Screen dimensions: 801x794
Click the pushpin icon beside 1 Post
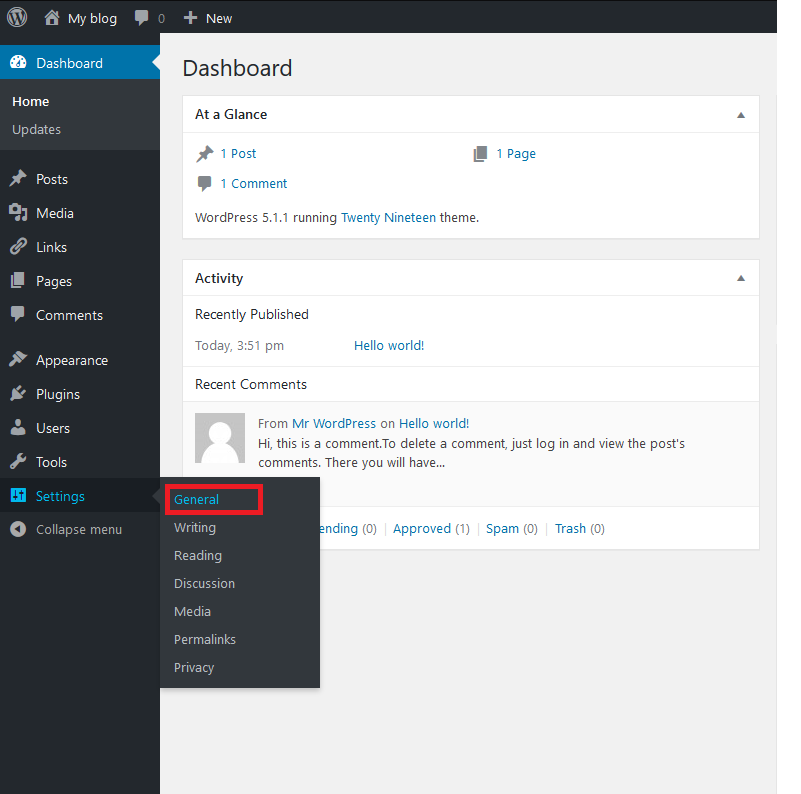(x=205, y=154)
